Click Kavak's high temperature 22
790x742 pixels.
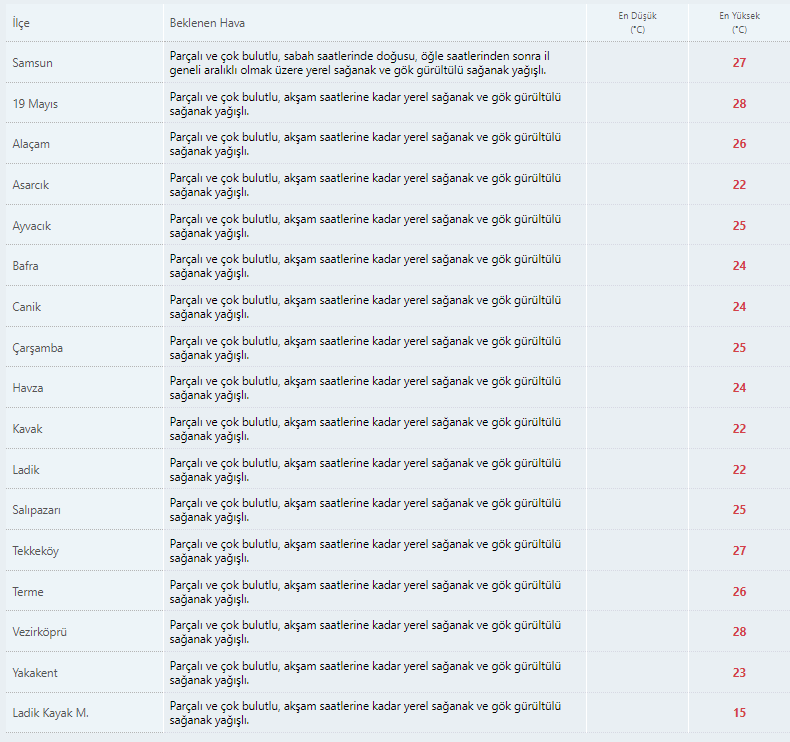pos(739,429)
